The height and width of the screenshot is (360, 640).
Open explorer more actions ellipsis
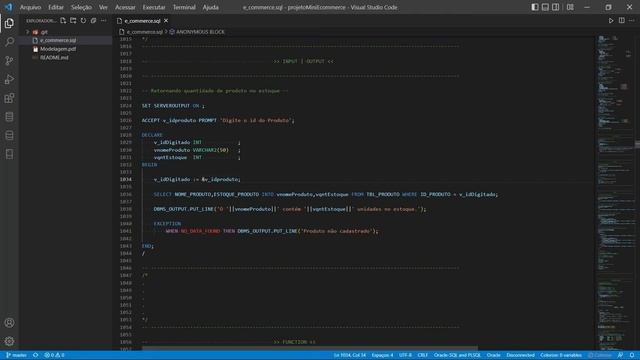pos(104,20)
